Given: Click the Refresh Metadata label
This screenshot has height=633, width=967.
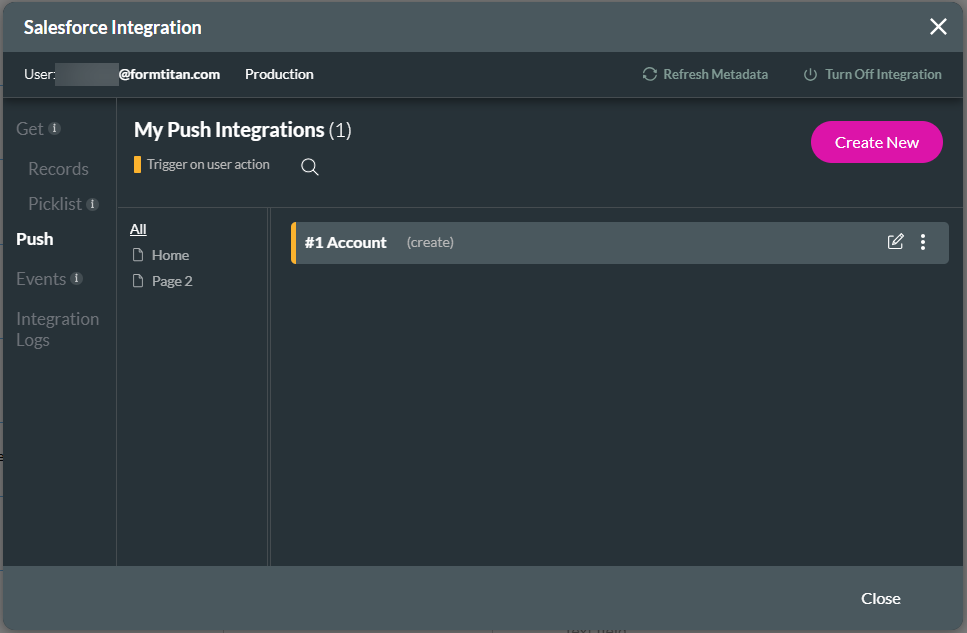Looking at the screenshot, I should click(715, 74).
